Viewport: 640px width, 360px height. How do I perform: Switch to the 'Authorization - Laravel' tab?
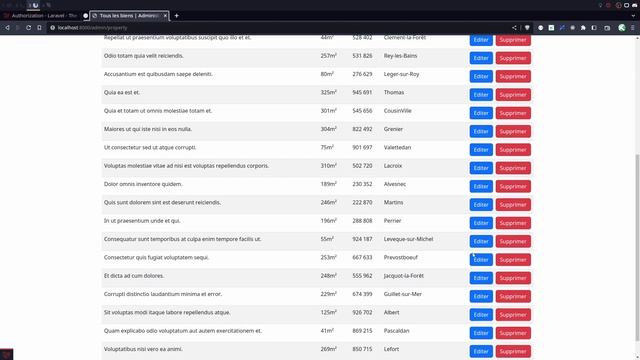pos(41,16)
